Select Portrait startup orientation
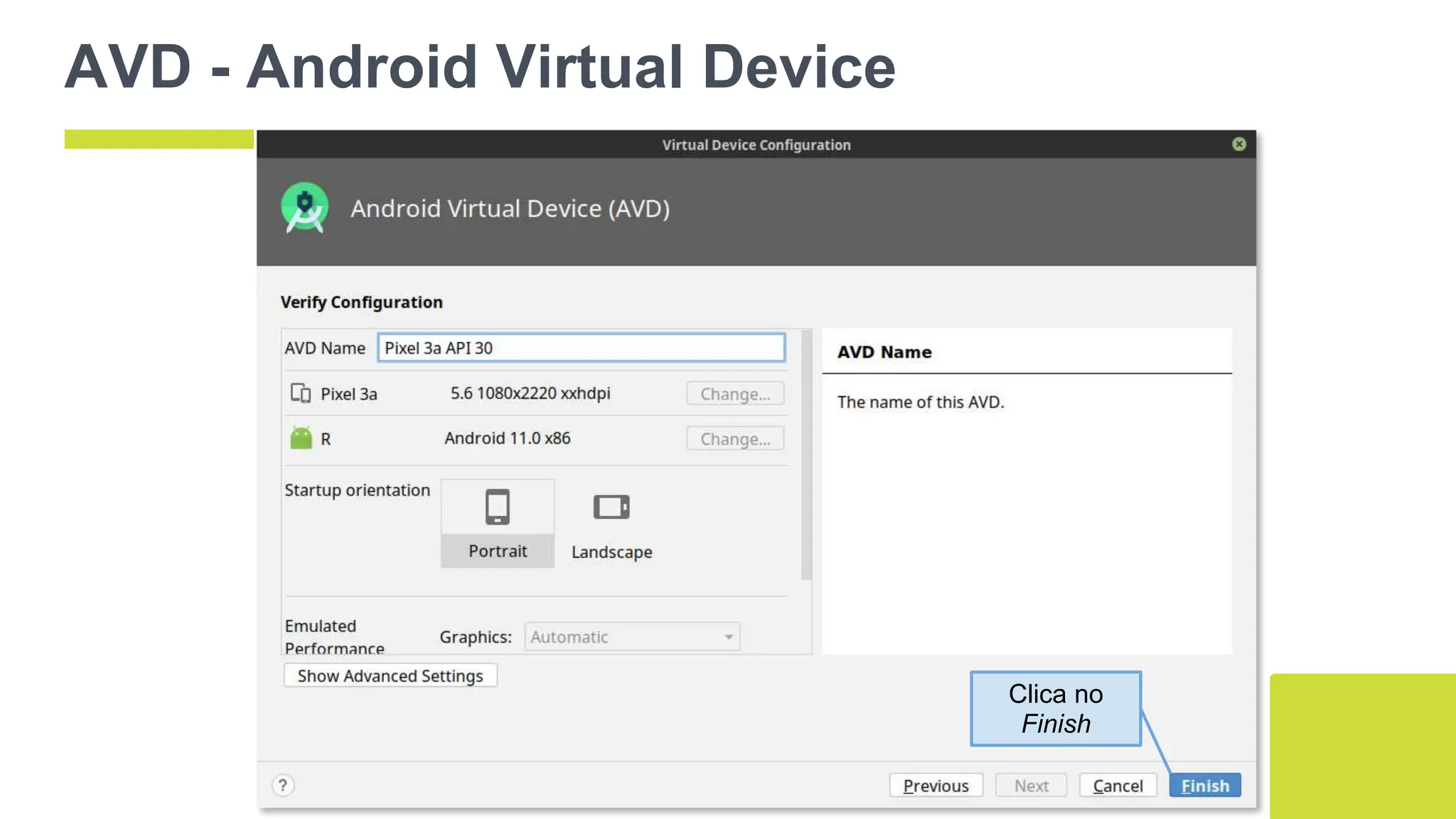The height and width of the screenshot is (819, 1456). [498, 523]
